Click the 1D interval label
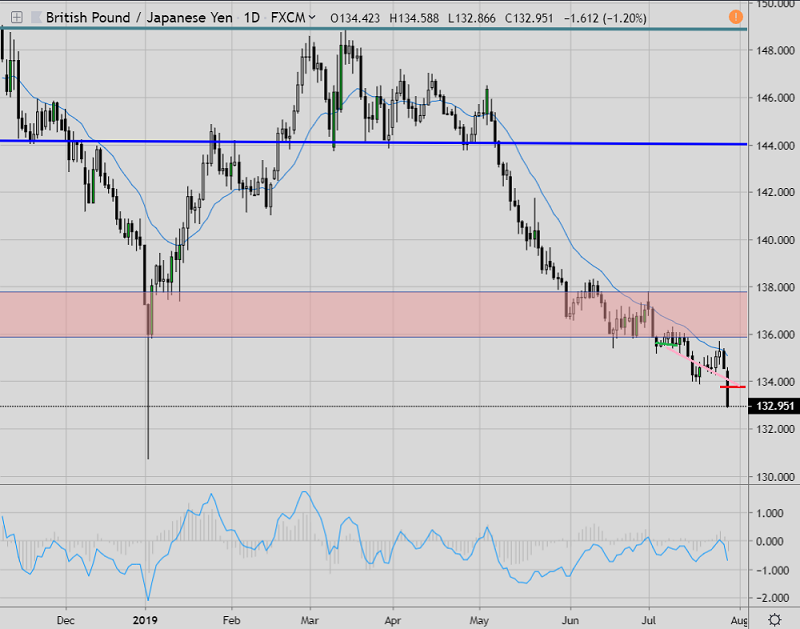Screen dimensions: 800x629 point(252,18)
